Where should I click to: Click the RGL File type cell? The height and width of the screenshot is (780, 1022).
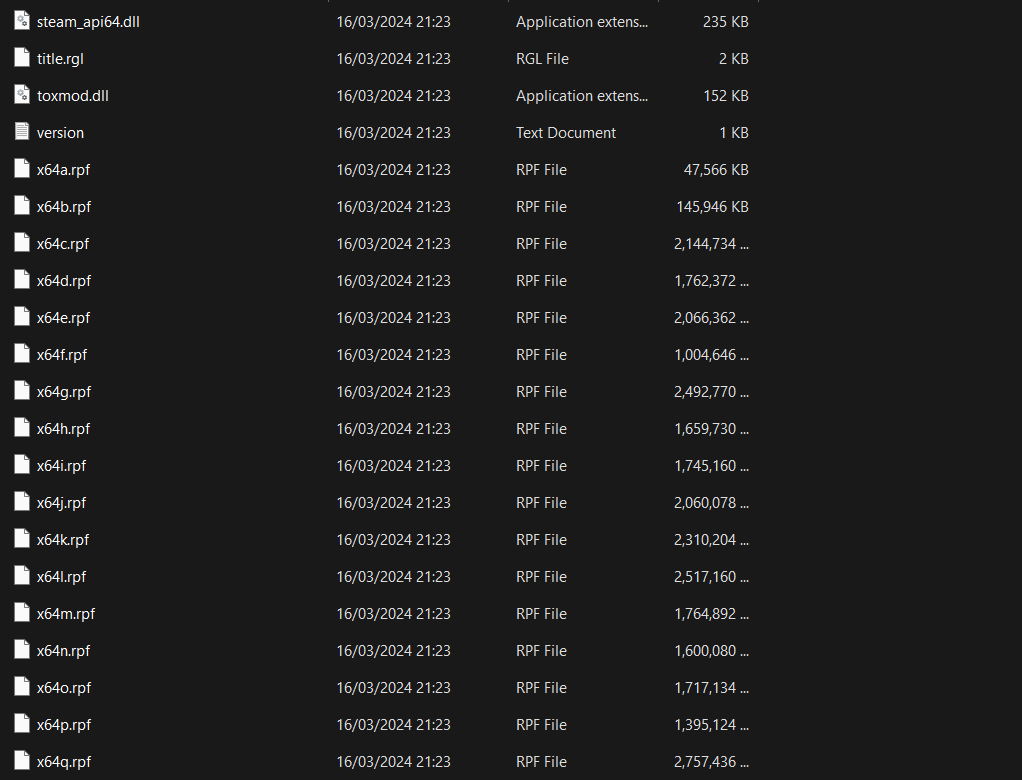tap(542, 59)
